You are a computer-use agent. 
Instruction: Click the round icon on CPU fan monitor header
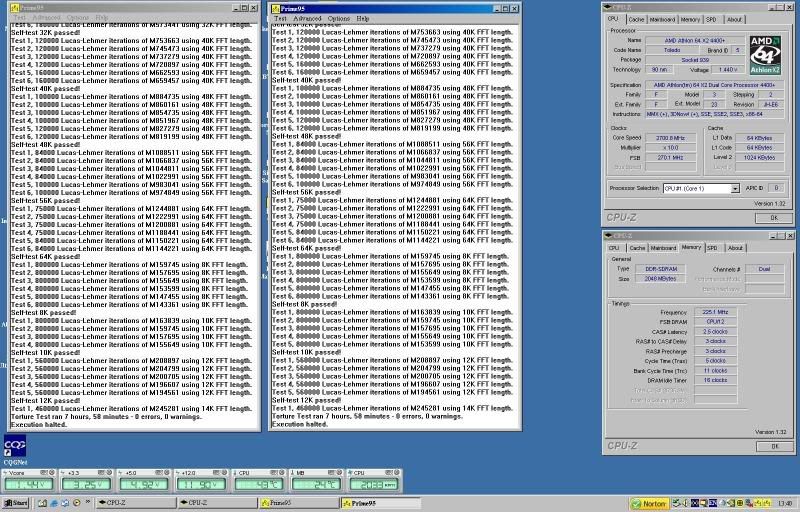coord(396,472)
